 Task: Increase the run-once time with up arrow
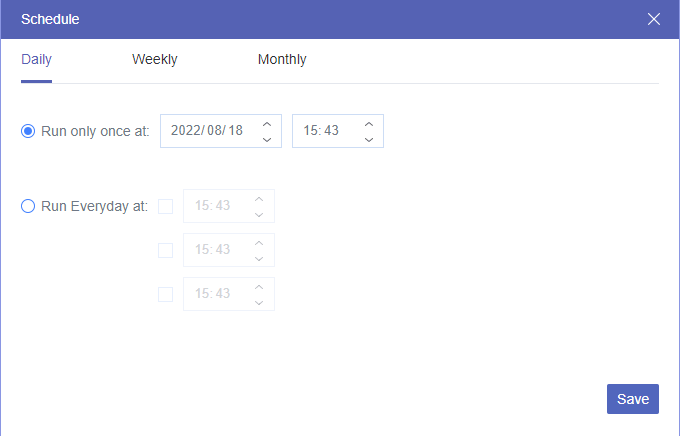point(369,124)
